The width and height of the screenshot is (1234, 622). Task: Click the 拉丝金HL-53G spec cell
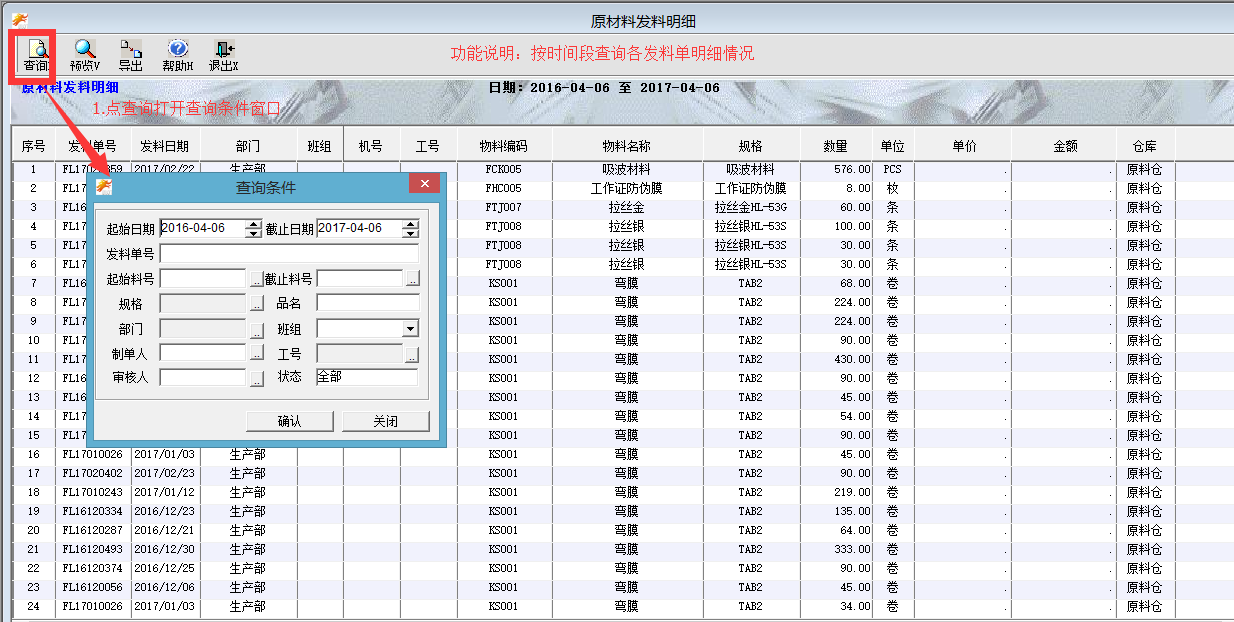tap(751, 207)
